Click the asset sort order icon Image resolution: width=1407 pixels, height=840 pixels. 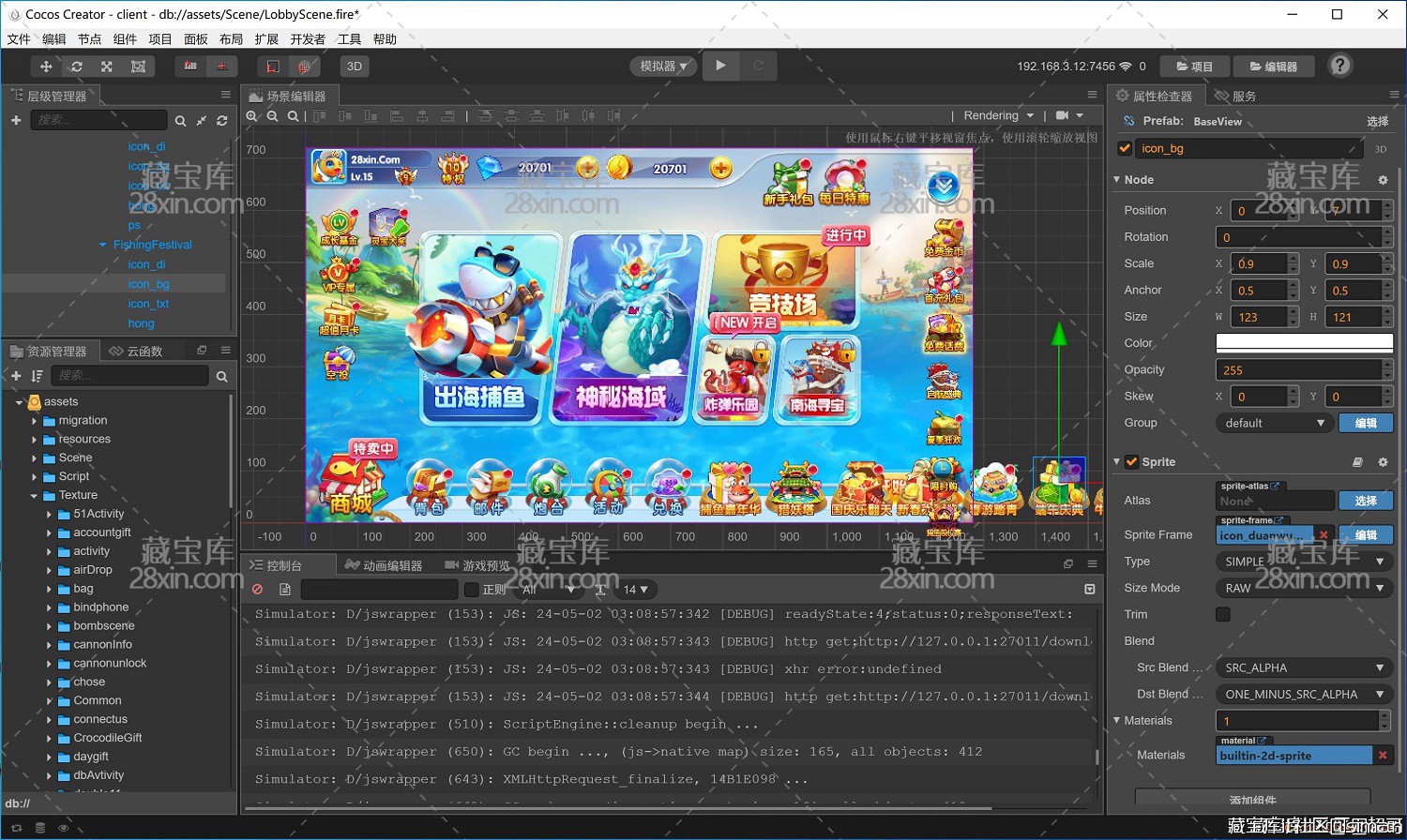[x=37, y=376]
